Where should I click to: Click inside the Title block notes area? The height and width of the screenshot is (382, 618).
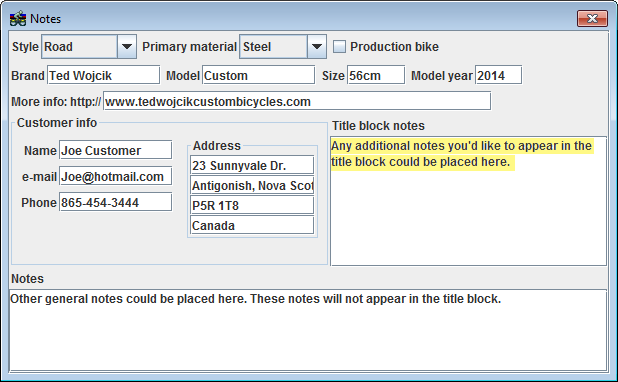pos(468,201)
